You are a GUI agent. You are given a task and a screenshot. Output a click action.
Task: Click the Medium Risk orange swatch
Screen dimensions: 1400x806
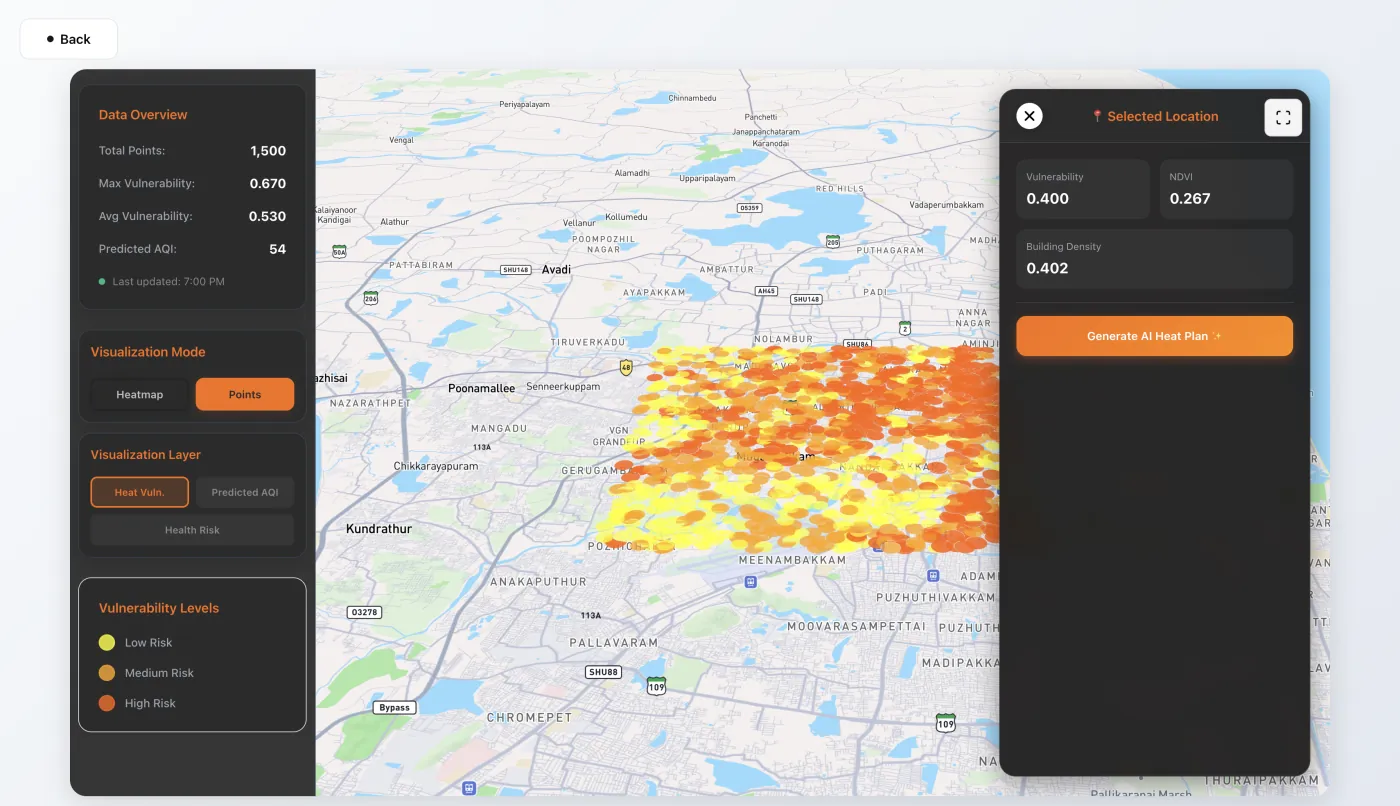pos(107,673)
